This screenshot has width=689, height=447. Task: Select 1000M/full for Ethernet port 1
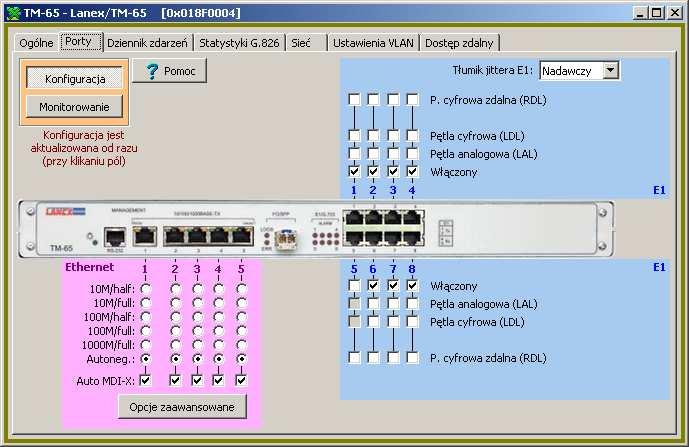coord(145,345)
